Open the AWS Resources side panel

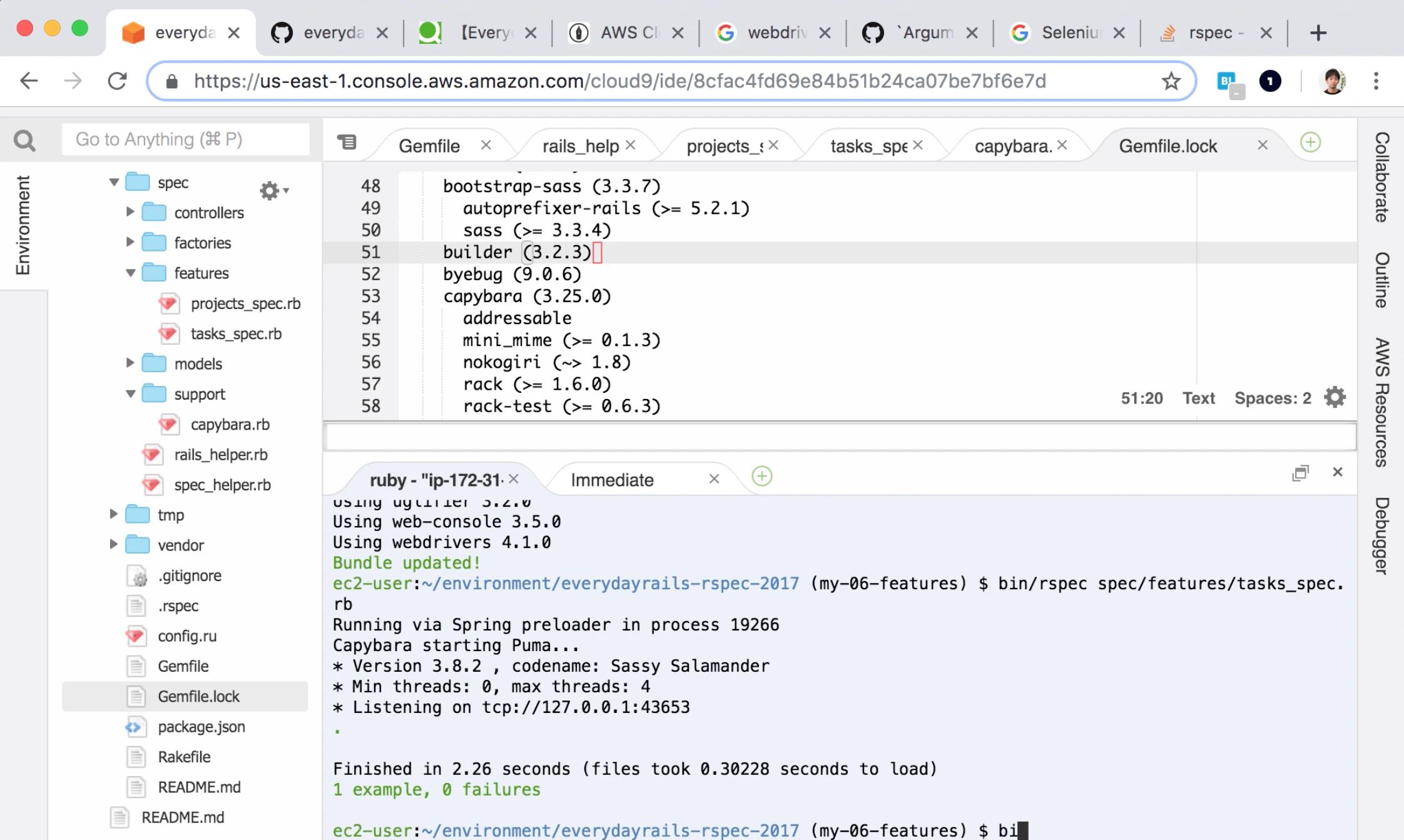(x=1382, y=402)
